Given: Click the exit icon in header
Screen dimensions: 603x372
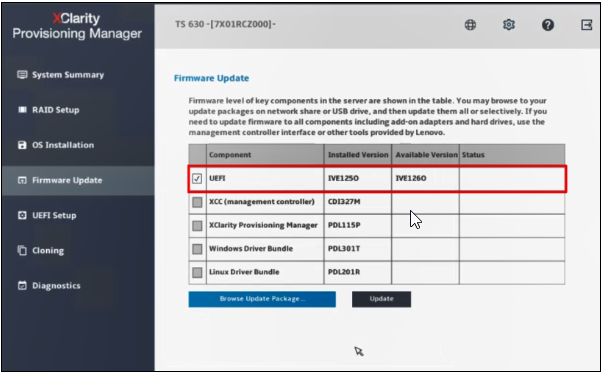Looking at the screenshot, I should click(x=586, y=25).
